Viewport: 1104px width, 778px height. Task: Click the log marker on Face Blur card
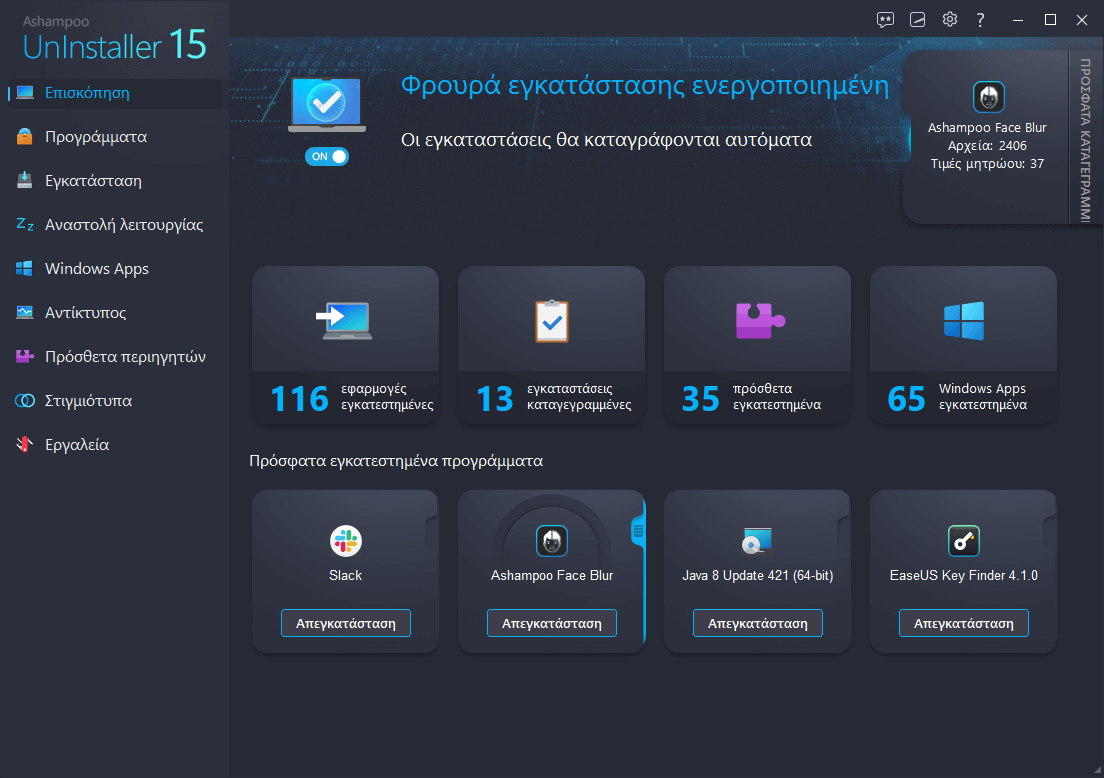(638, 531)
